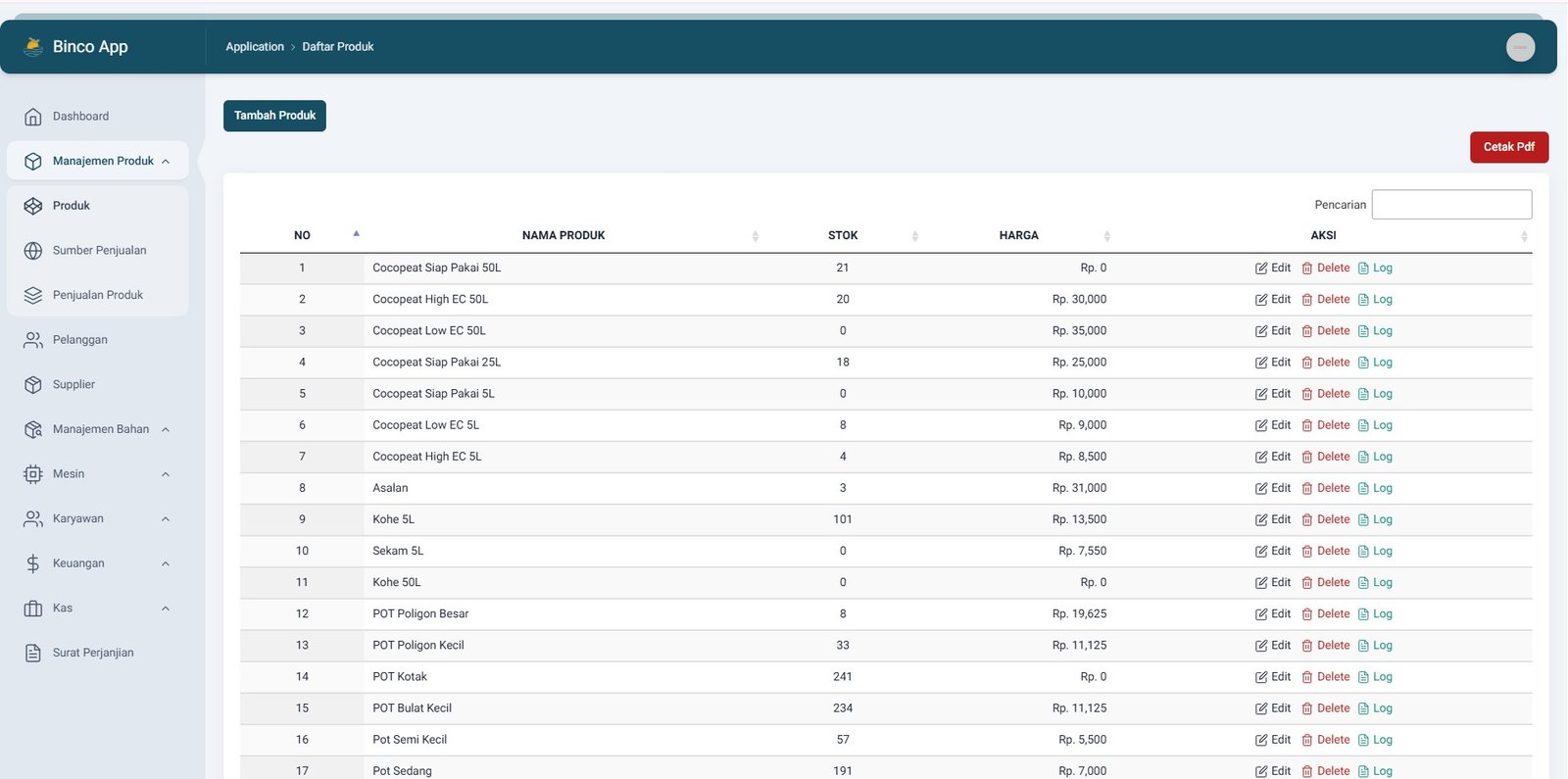The height and width of the screenshot is (779, 1568).
Task: Expand the Karyawan submenu chevron
Action: click(x=166, y=519)
